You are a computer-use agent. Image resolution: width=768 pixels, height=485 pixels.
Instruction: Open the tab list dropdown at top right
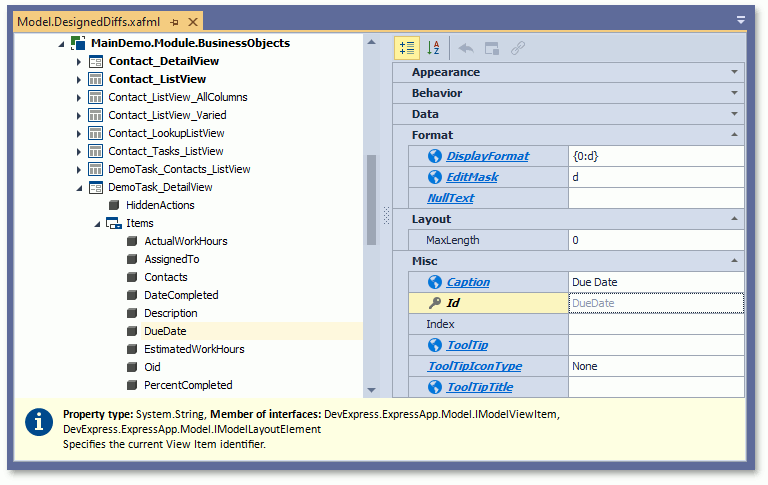741,20
